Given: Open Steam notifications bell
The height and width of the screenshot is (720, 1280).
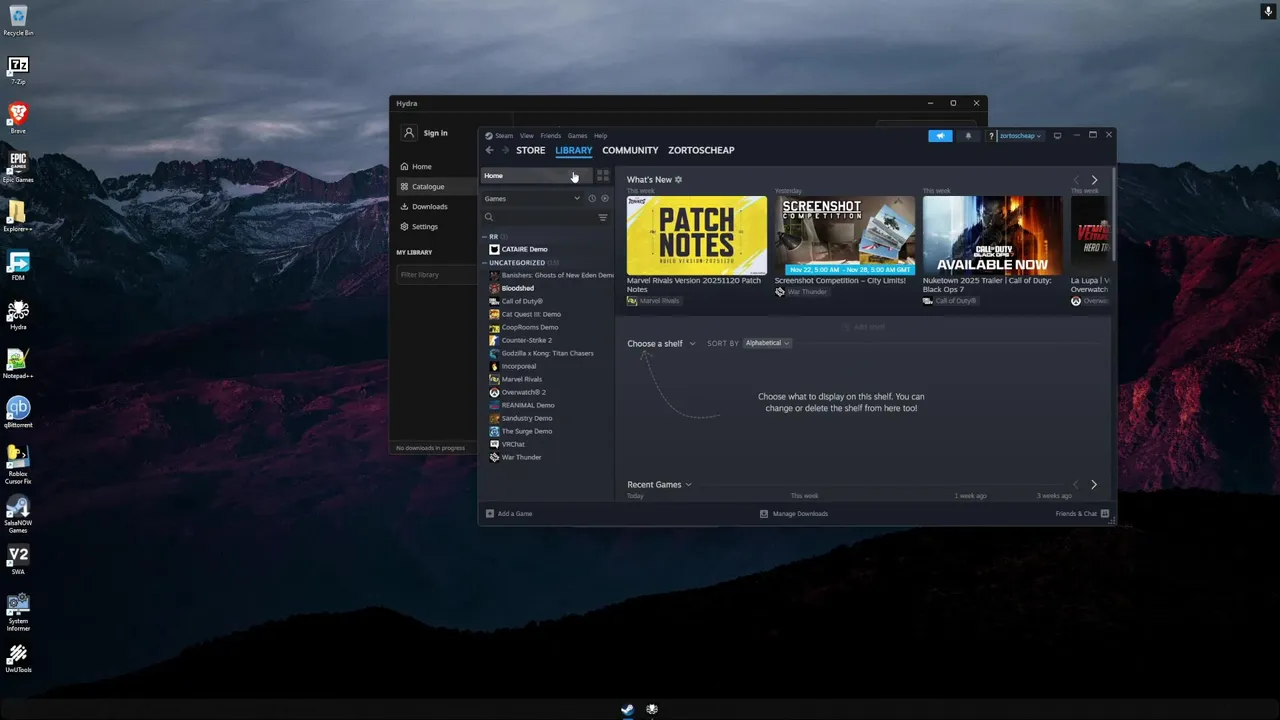Looking at the screenshot, I should coord(968,136).
